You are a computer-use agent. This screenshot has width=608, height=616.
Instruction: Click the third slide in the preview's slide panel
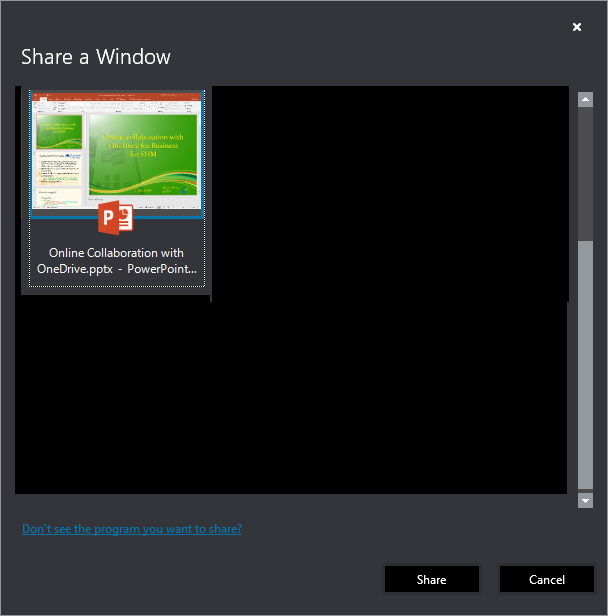pos(59,194)
